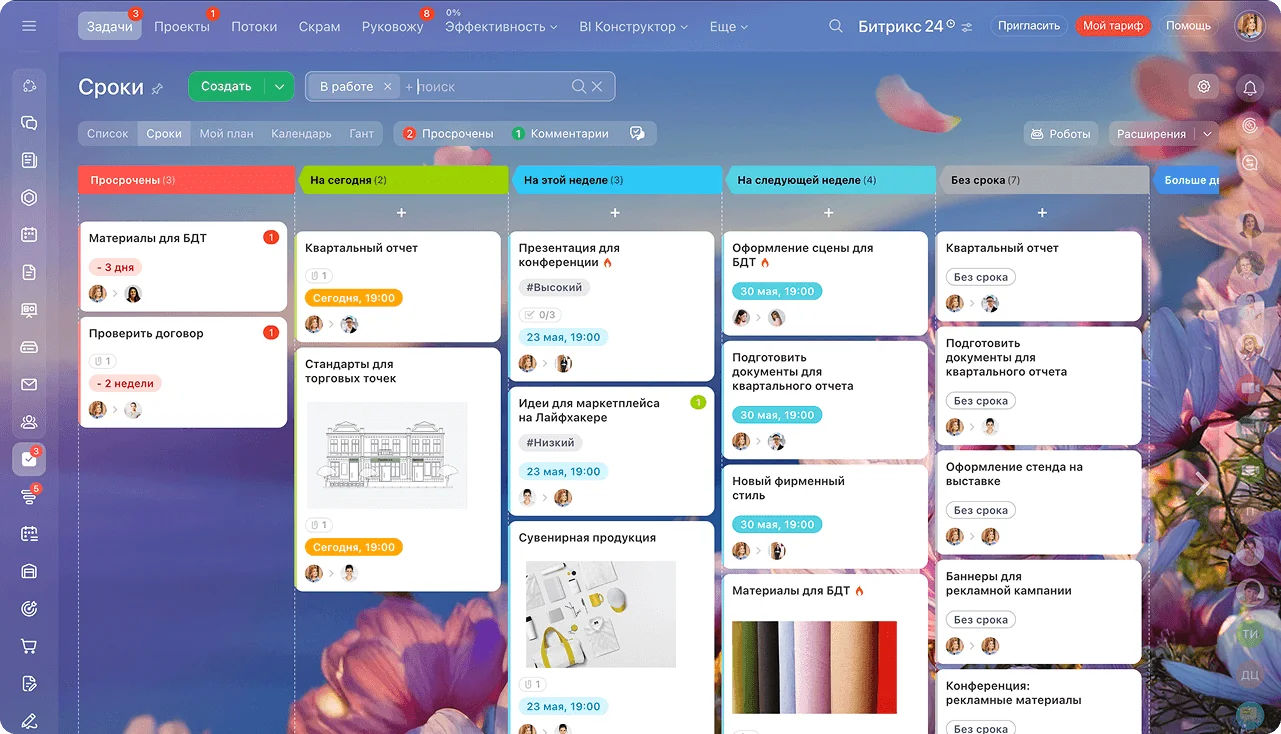Toggle the pin next to the Сроки title

[x=158, y=88]
